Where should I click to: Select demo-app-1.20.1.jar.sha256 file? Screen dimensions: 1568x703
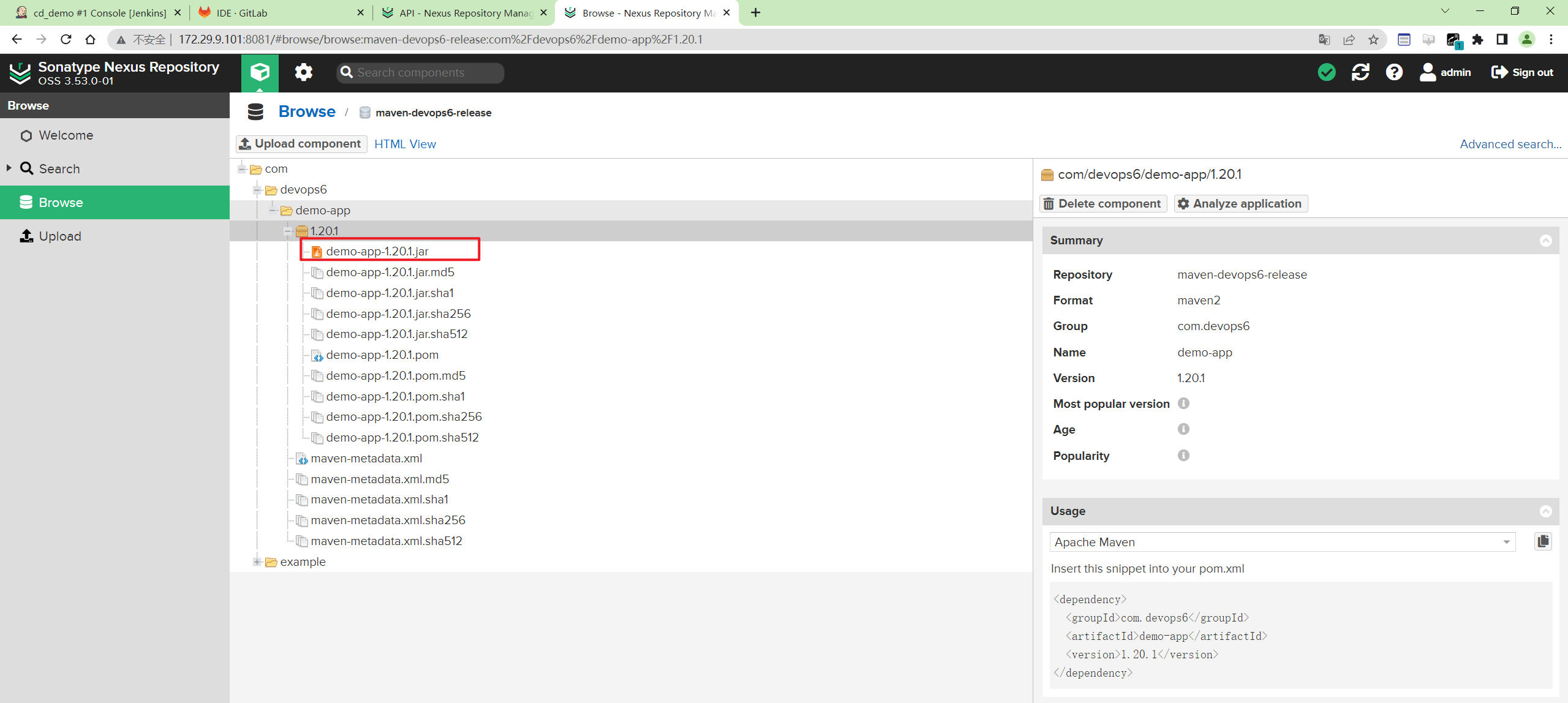pyautogui.click(x=398, y=314)
